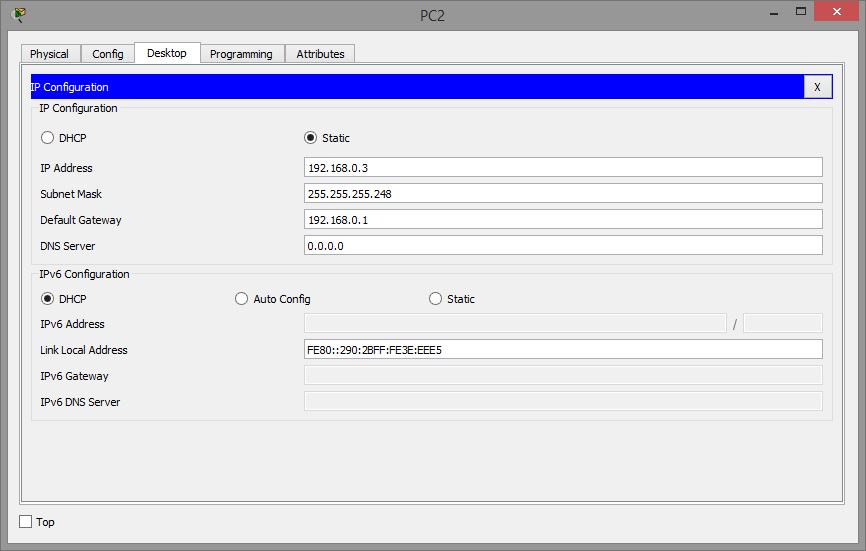Close the IP Configuration panel with X
Screen dimensions: 866x551
[x=817, y=87]
